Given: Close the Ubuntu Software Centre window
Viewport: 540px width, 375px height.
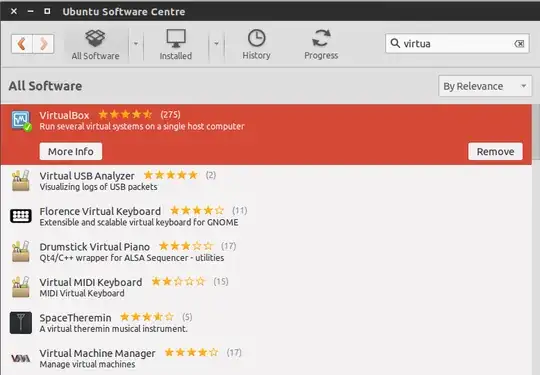Looking at the screenshot, I should pyautogui.click(x=14, y=11).
